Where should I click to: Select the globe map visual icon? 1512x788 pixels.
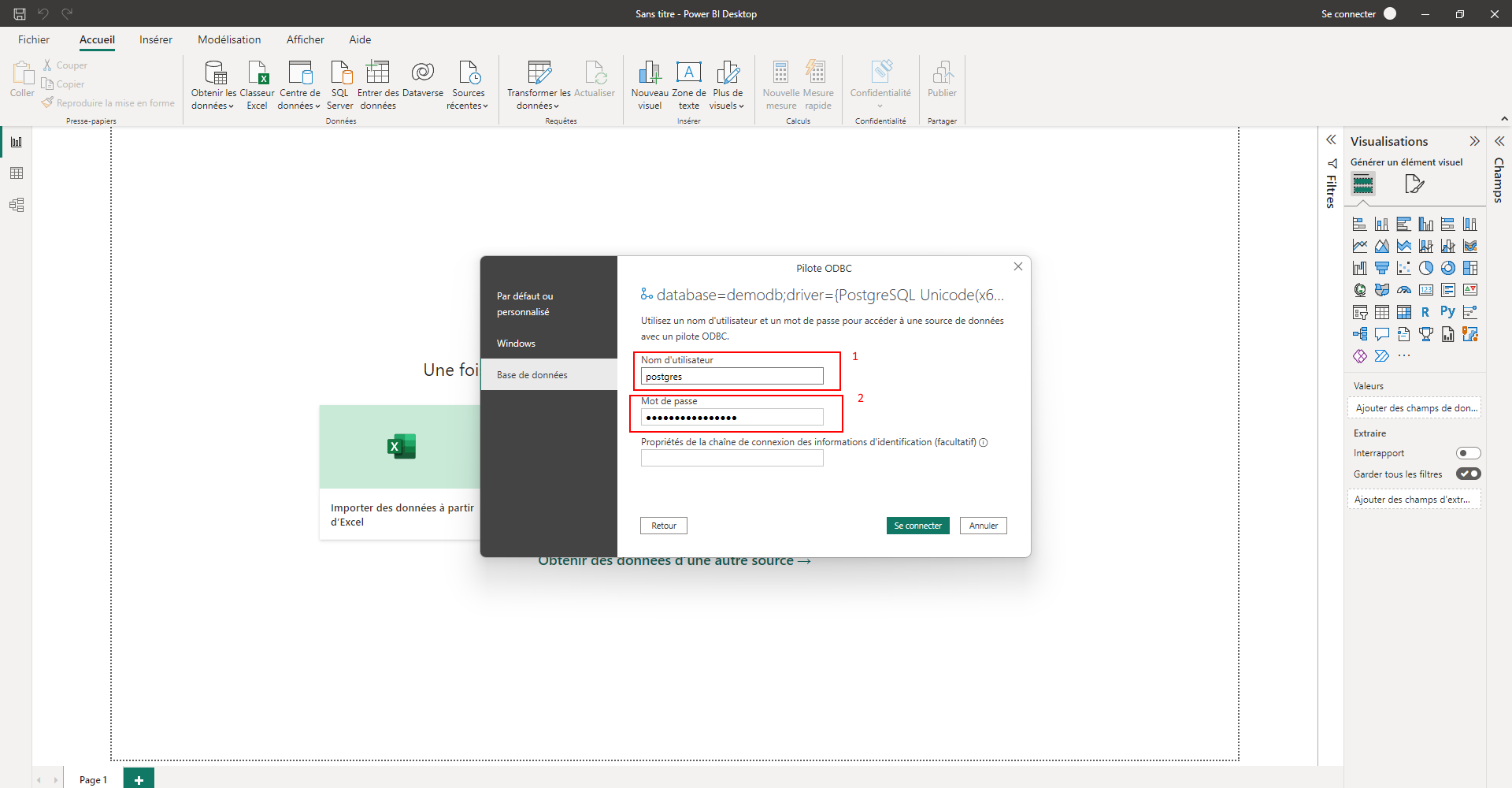[x=1360, y=290]
